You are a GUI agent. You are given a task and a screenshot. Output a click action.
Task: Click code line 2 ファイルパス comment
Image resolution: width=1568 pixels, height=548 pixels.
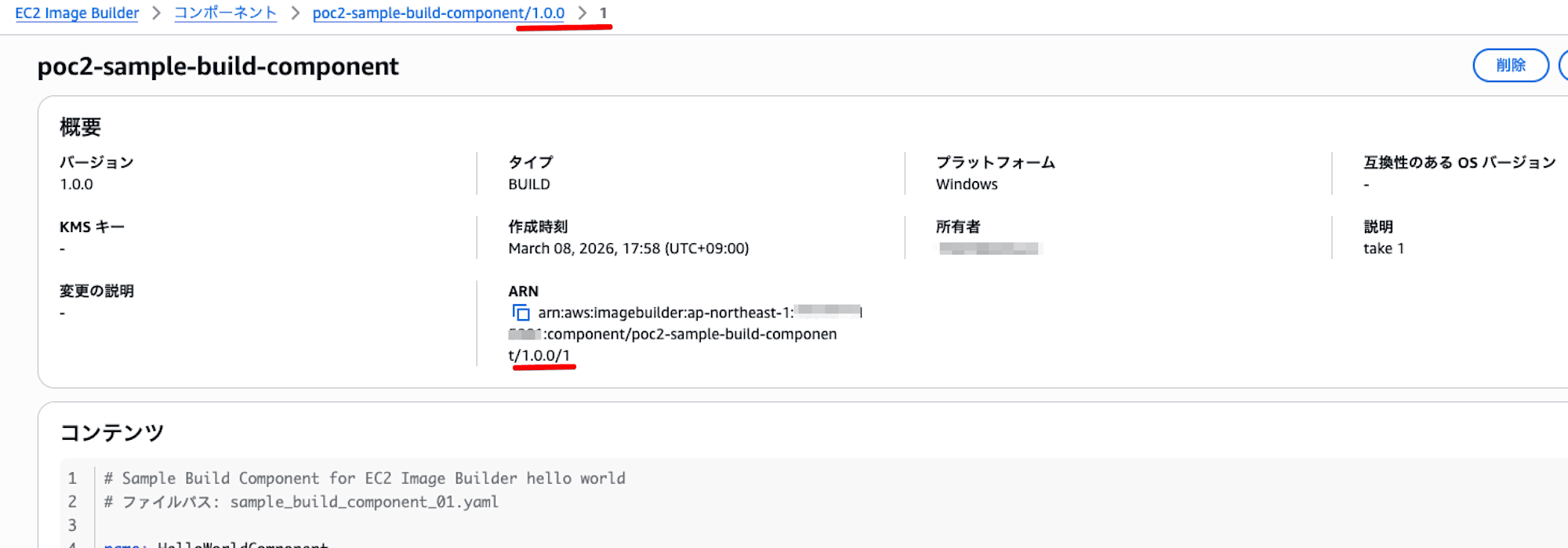click(301, 502)
